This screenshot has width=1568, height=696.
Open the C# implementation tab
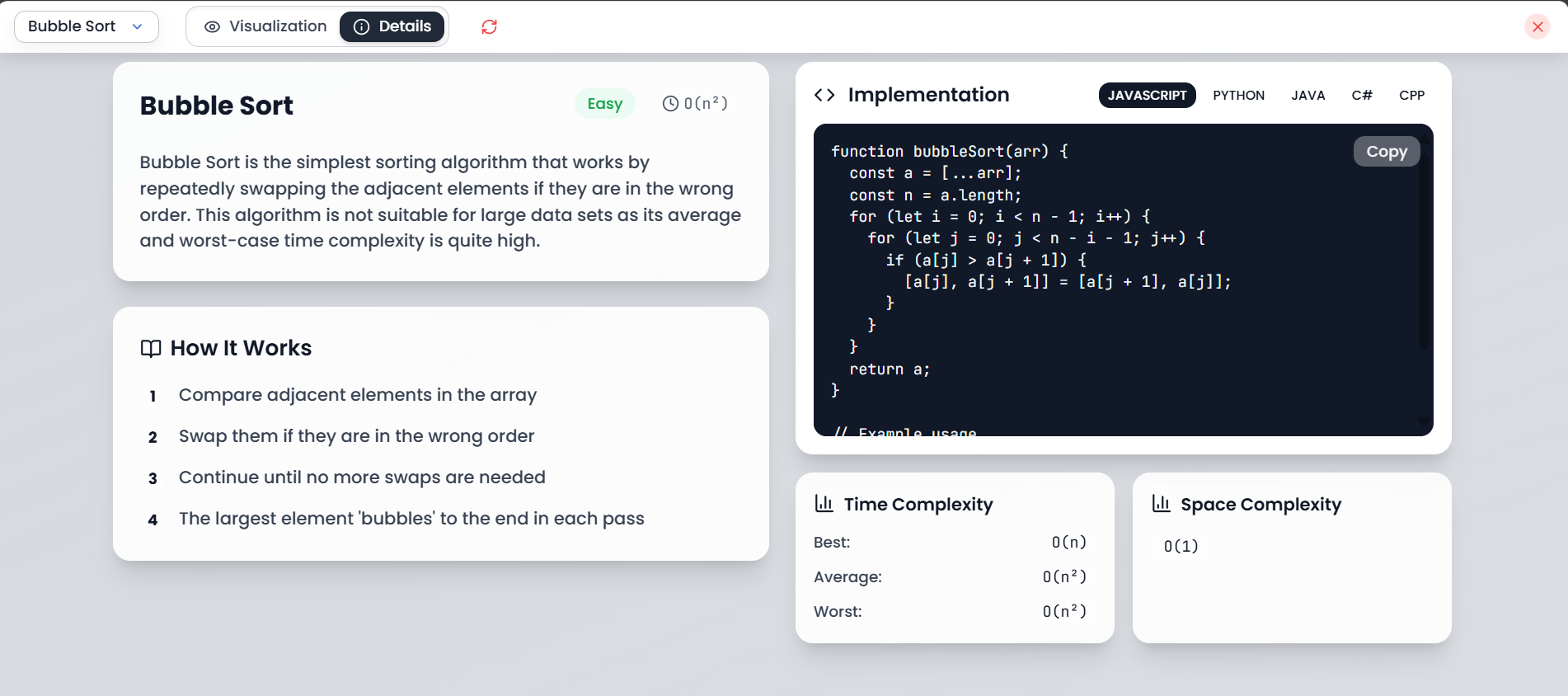pyautogui.click(x=1362, y=95)
